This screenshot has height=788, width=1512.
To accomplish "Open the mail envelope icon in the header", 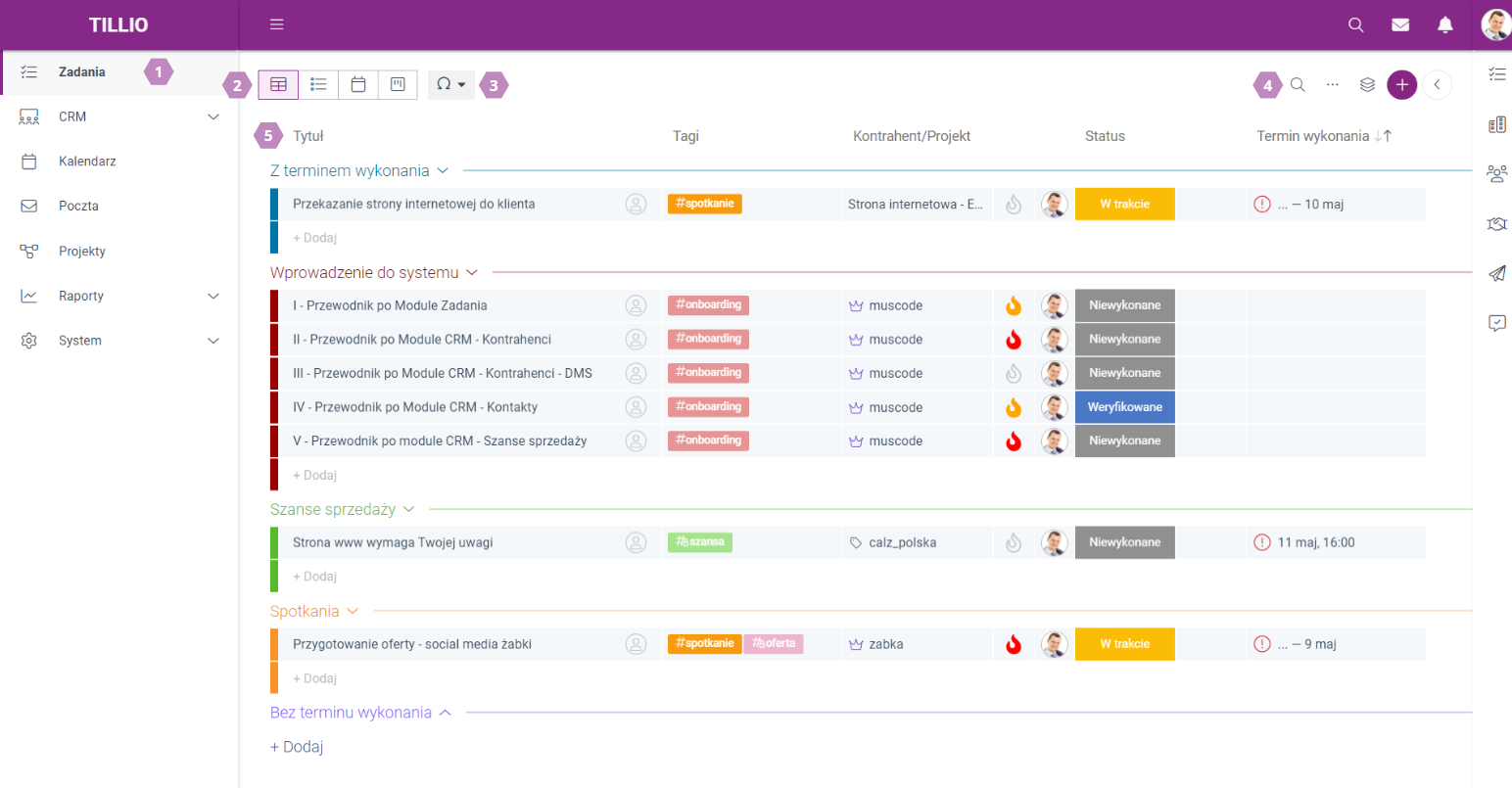I will (x=1400, y=25).
